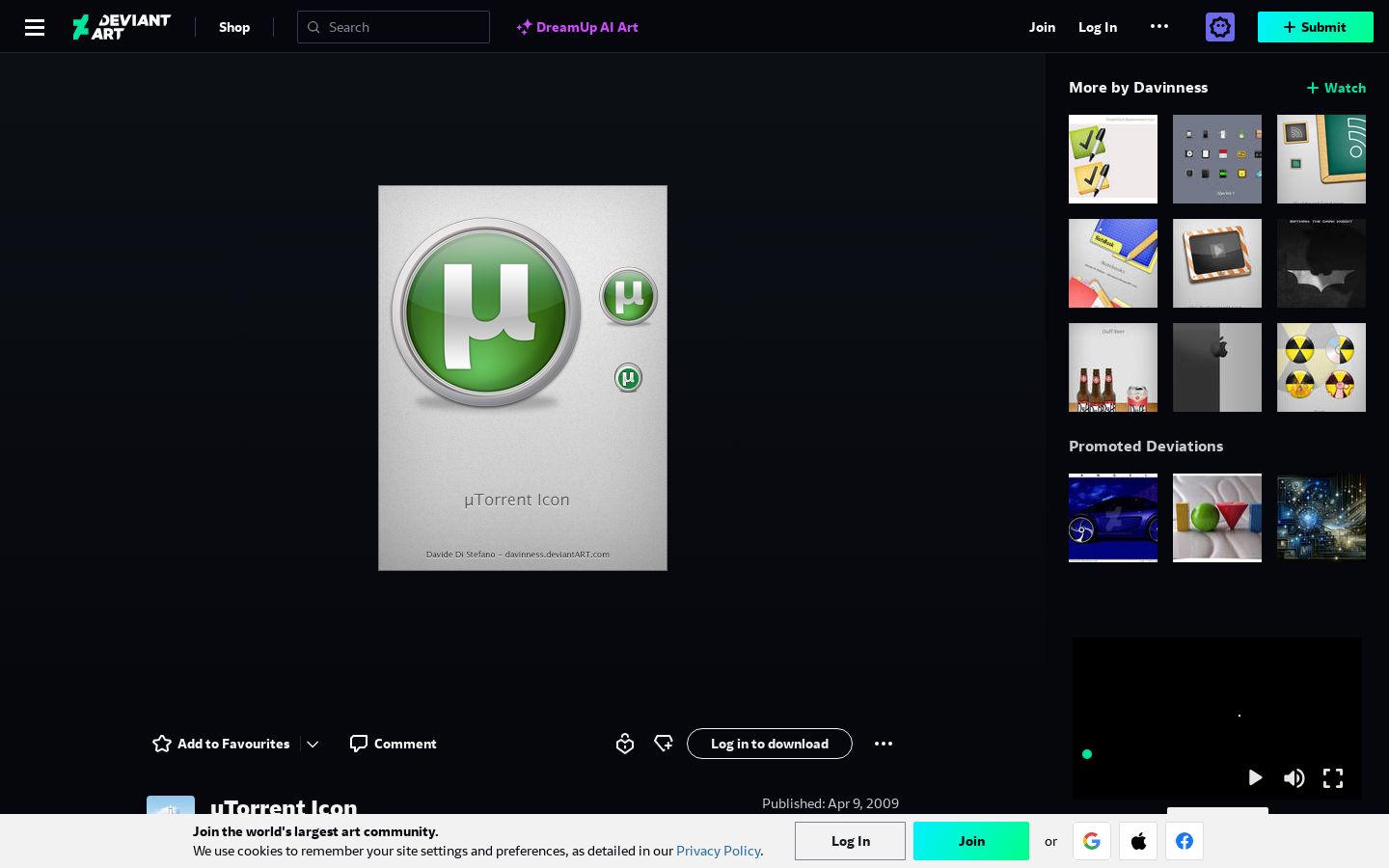Open the Batman Dark Knight thumbnail
1389x868 pixels.
click(x=1321, y=263)
